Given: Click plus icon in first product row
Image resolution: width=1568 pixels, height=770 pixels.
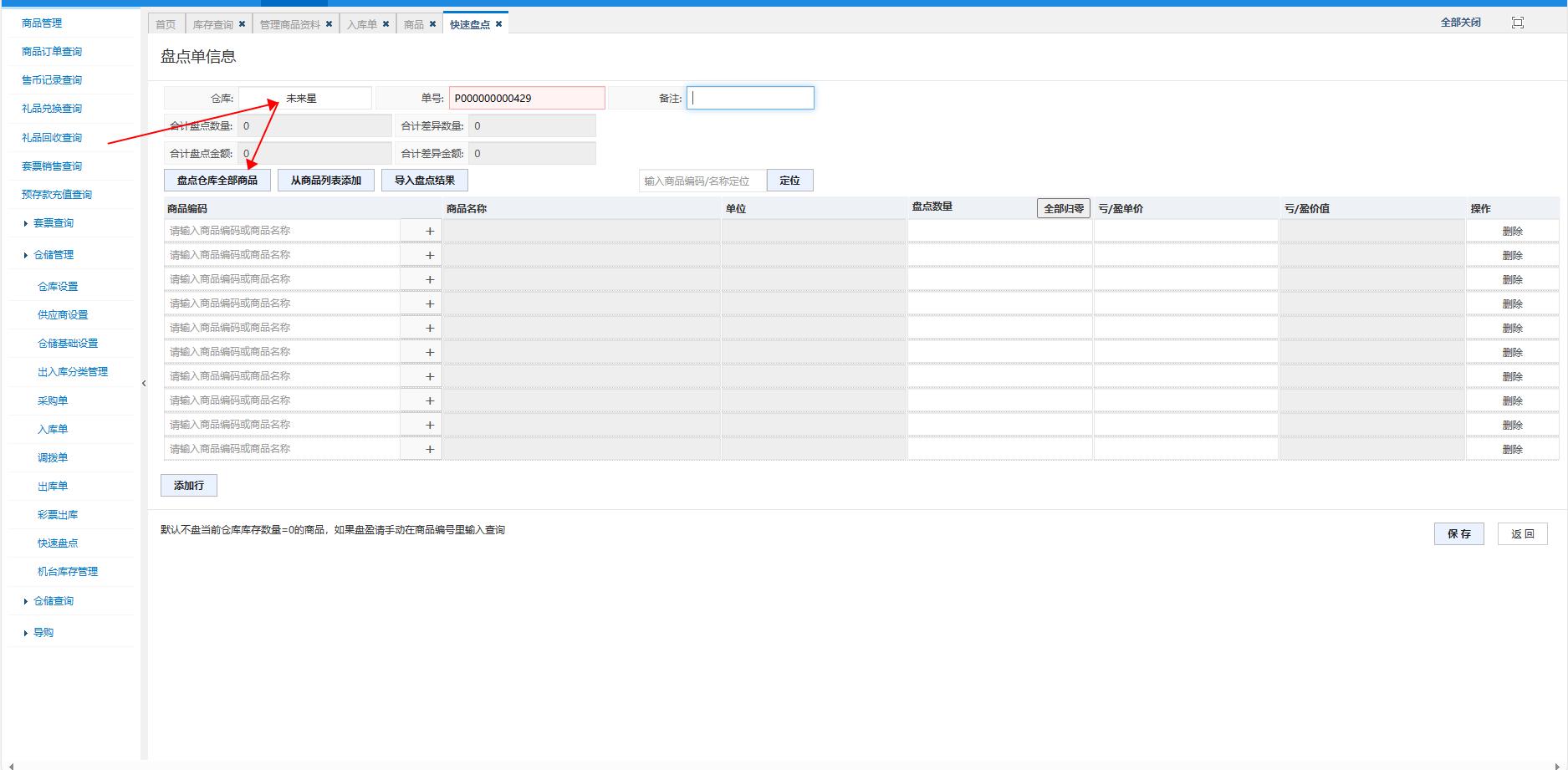Looking at the screenshot, I should (430, 231).
